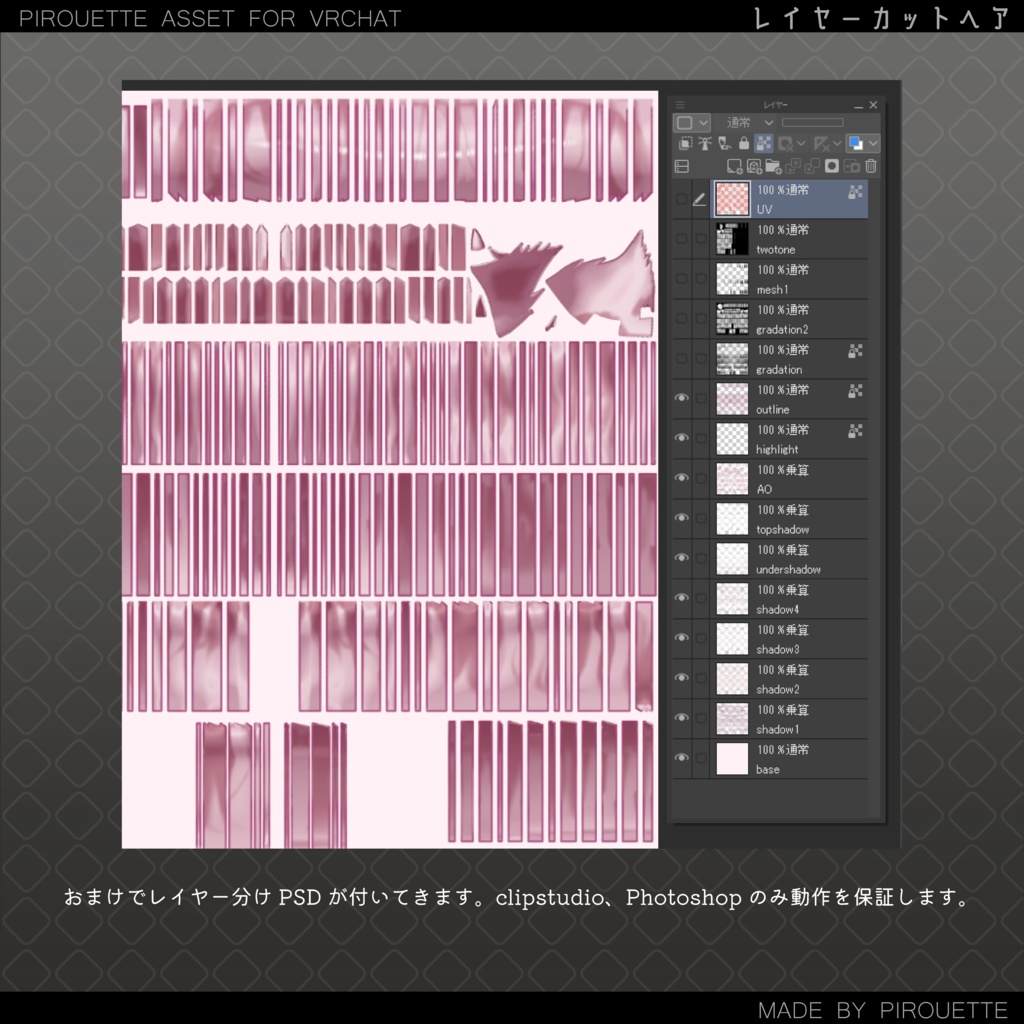Adjust the layer opacity slider

tap(813, 122)
